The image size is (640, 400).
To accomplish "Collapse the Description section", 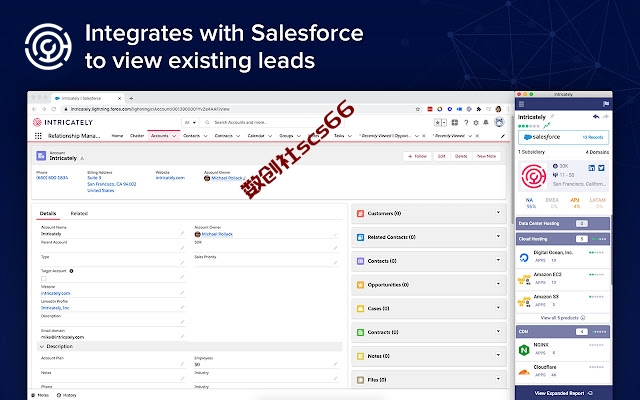I will 42,347.
